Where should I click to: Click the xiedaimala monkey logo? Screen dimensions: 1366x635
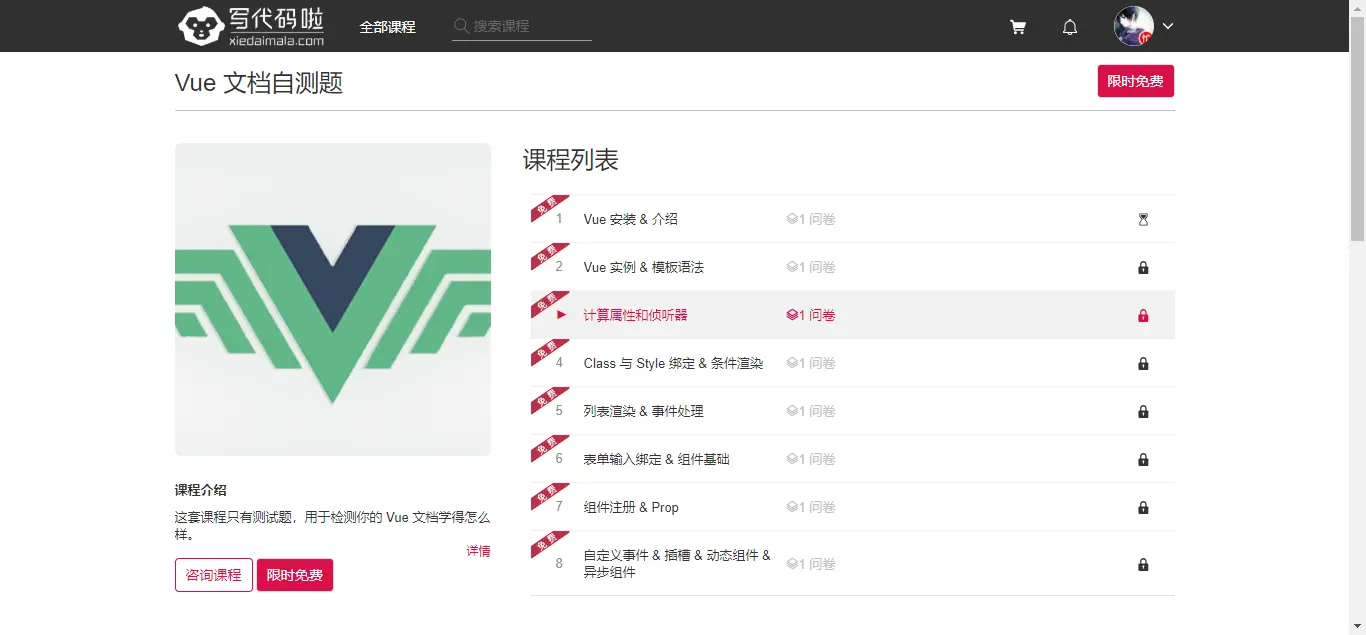(250, 26)
